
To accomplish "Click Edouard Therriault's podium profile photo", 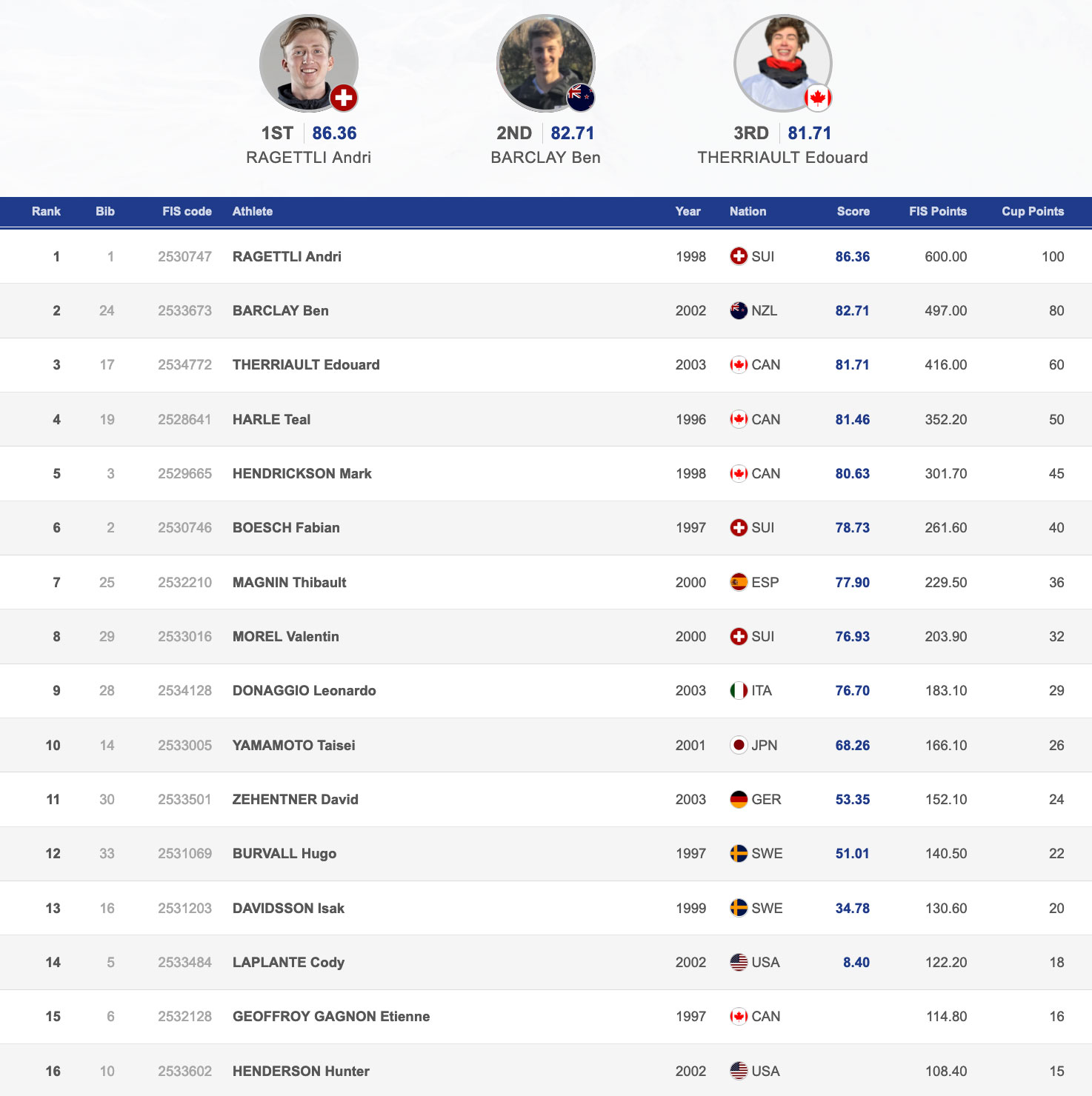I will [x=782, y=64].
